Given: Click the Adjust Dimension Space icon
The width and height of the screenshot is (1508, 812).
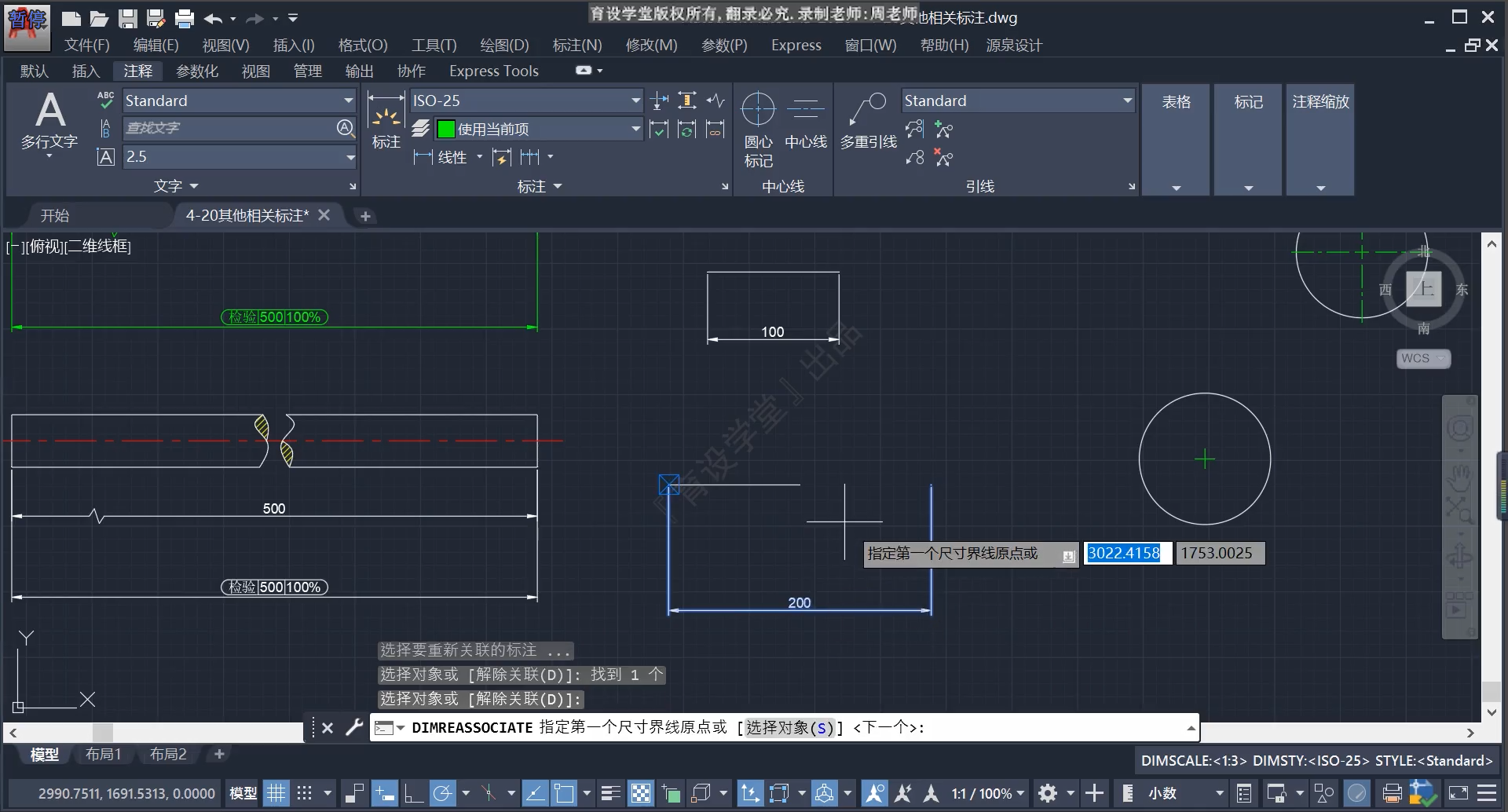Looking at the screenshot, I should click(x=687, y=101).
